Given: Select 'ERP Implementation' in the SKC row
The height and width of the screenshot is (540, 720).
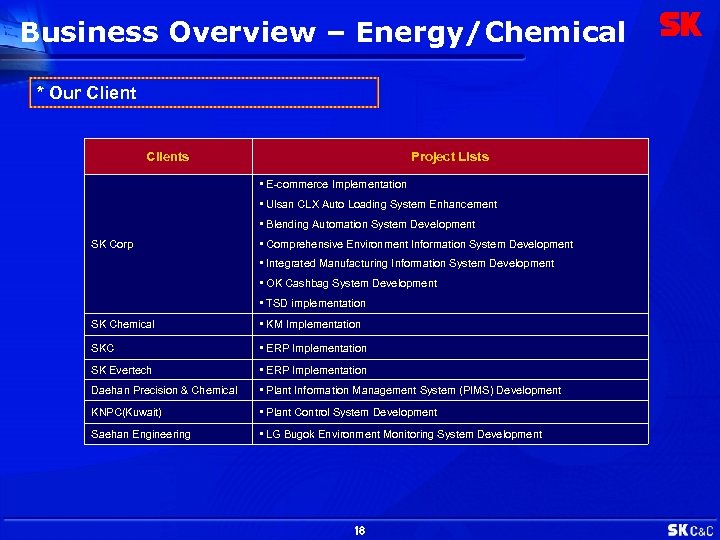Looking at the screenshot, I should click(450, 348).
